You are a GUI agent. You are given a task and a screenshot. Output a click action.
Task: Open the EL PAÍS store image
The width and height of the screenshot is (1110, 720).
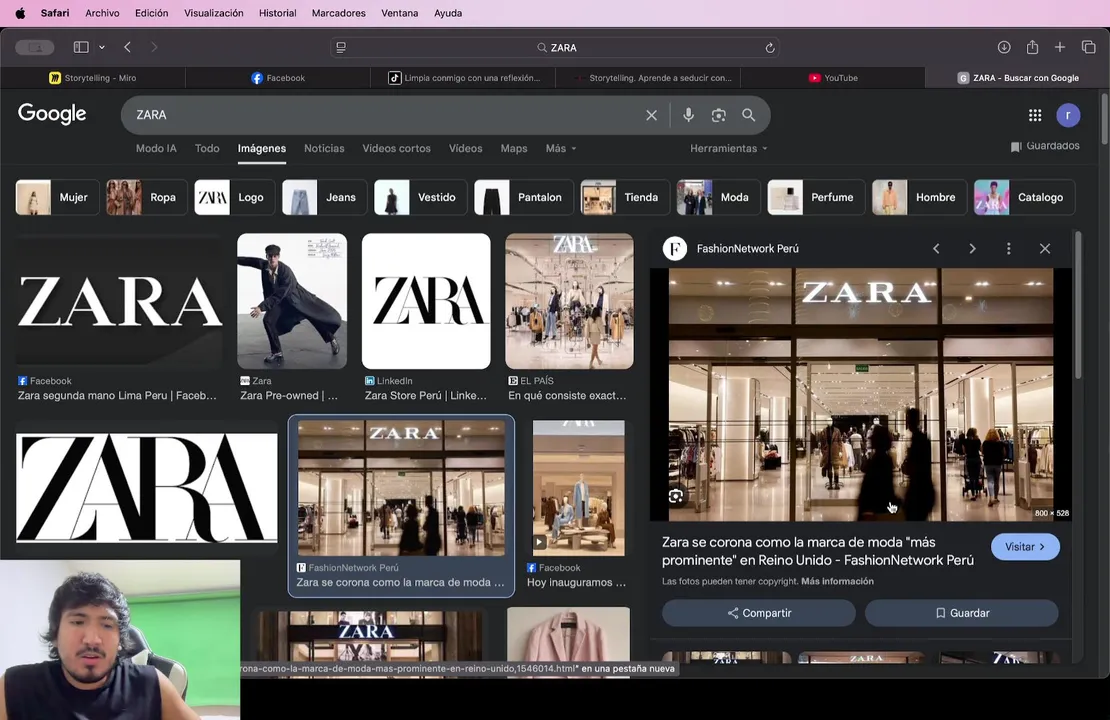coord(569,301)
